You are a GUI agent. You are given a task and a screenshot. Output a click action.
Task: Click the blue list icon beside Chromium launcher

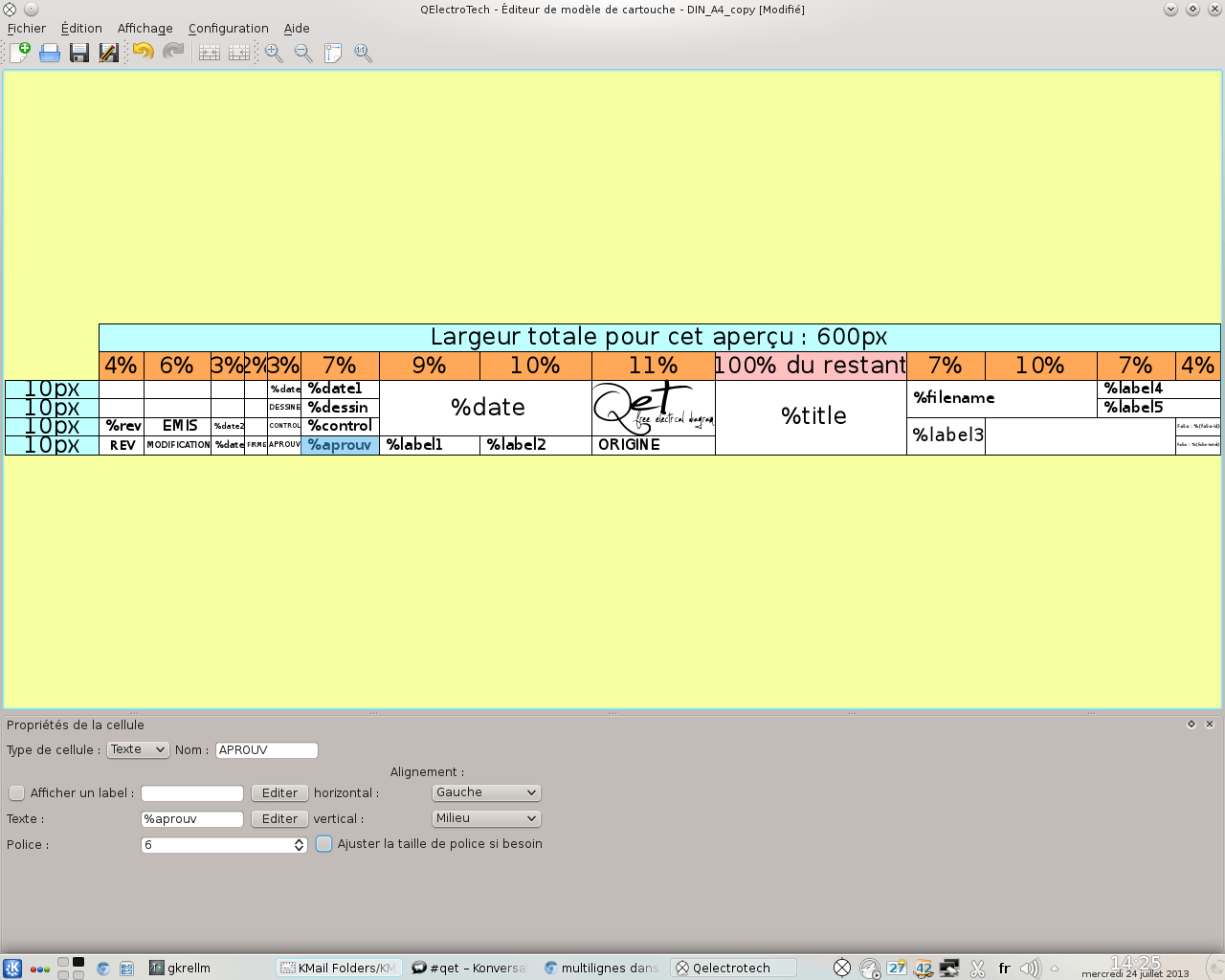click(126, 969)
